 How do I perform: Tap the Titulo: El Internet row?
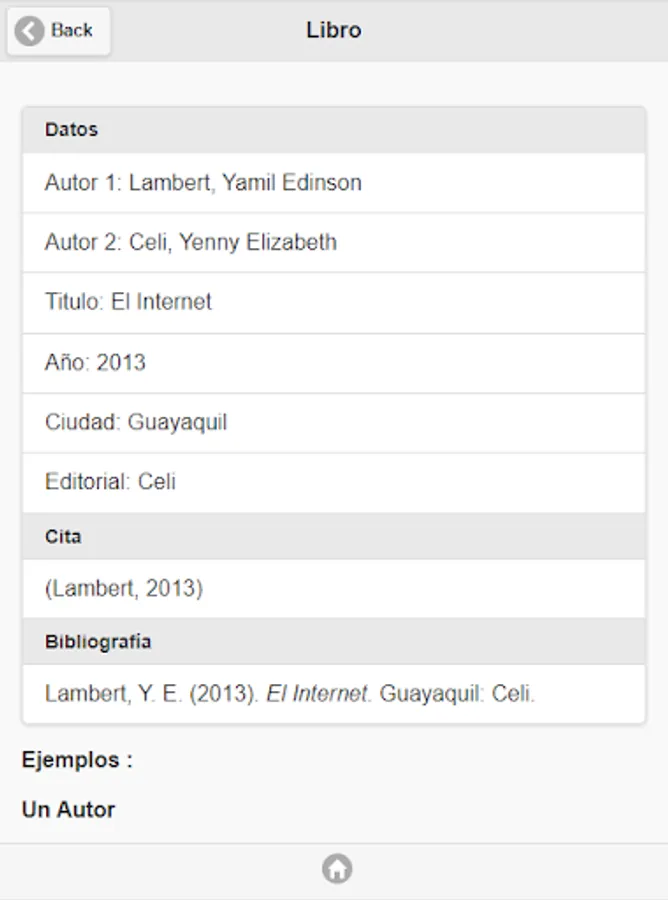pos(128,302)
